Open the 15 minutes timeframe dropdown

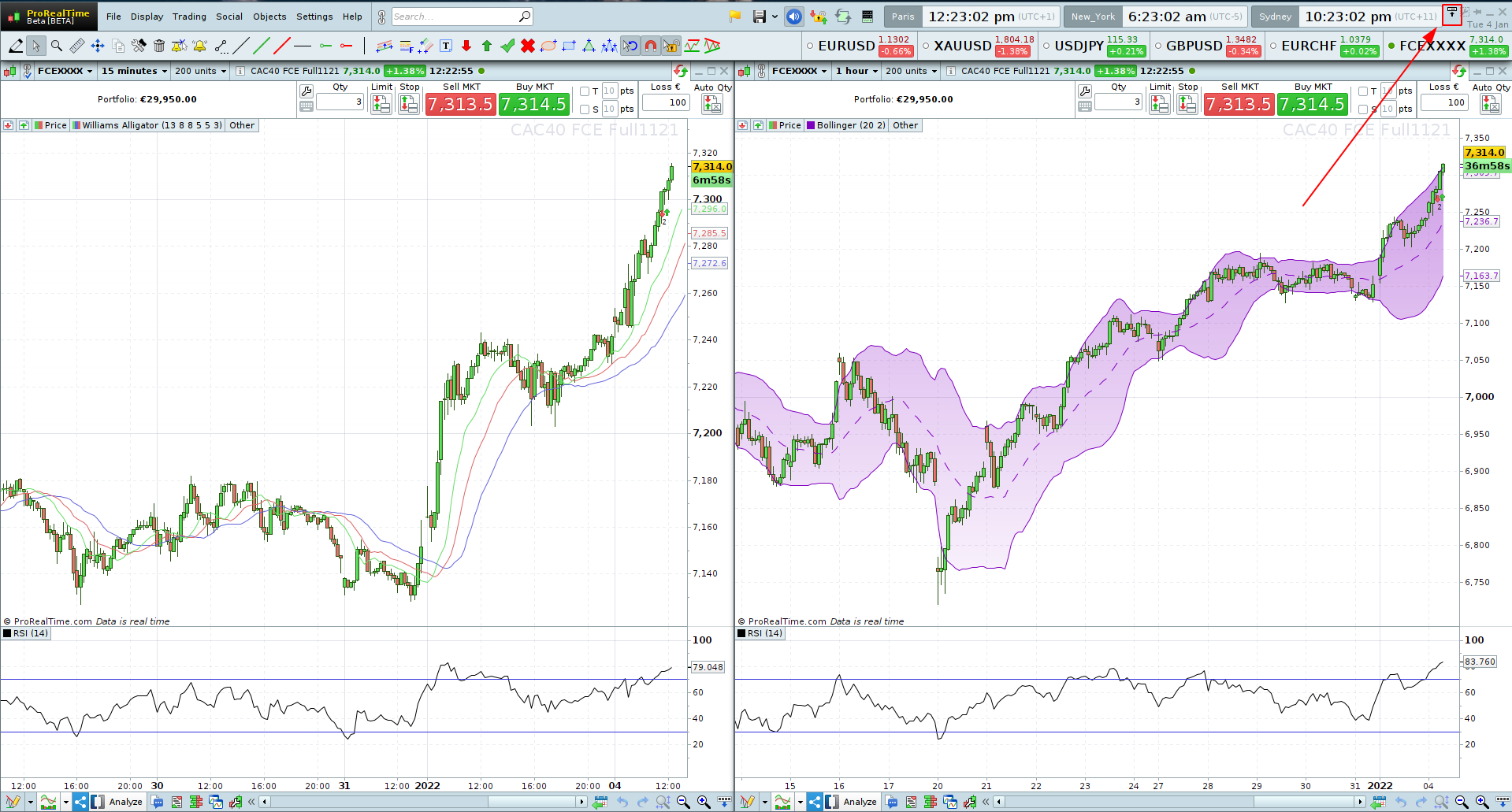[x=134, y=71]
